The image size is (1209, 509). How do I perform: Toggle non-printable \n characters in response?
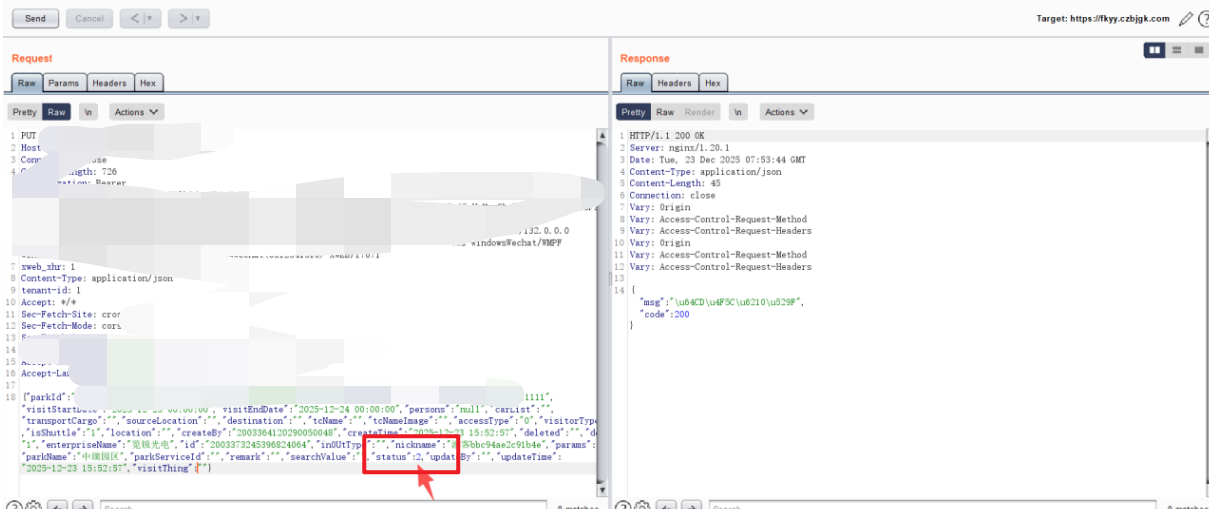[x=738, y=112]
